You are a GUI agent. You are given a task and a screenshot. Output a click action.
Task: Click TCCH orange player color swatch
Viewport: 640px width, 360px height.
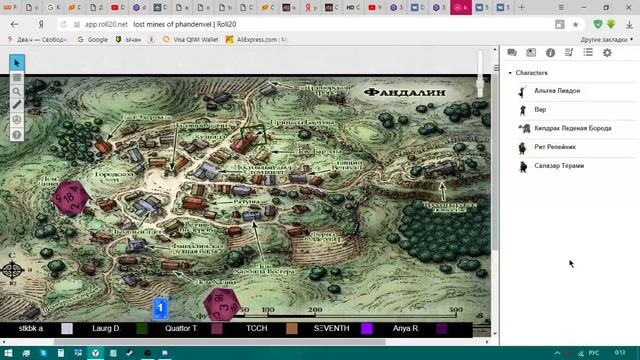point(292,329)
